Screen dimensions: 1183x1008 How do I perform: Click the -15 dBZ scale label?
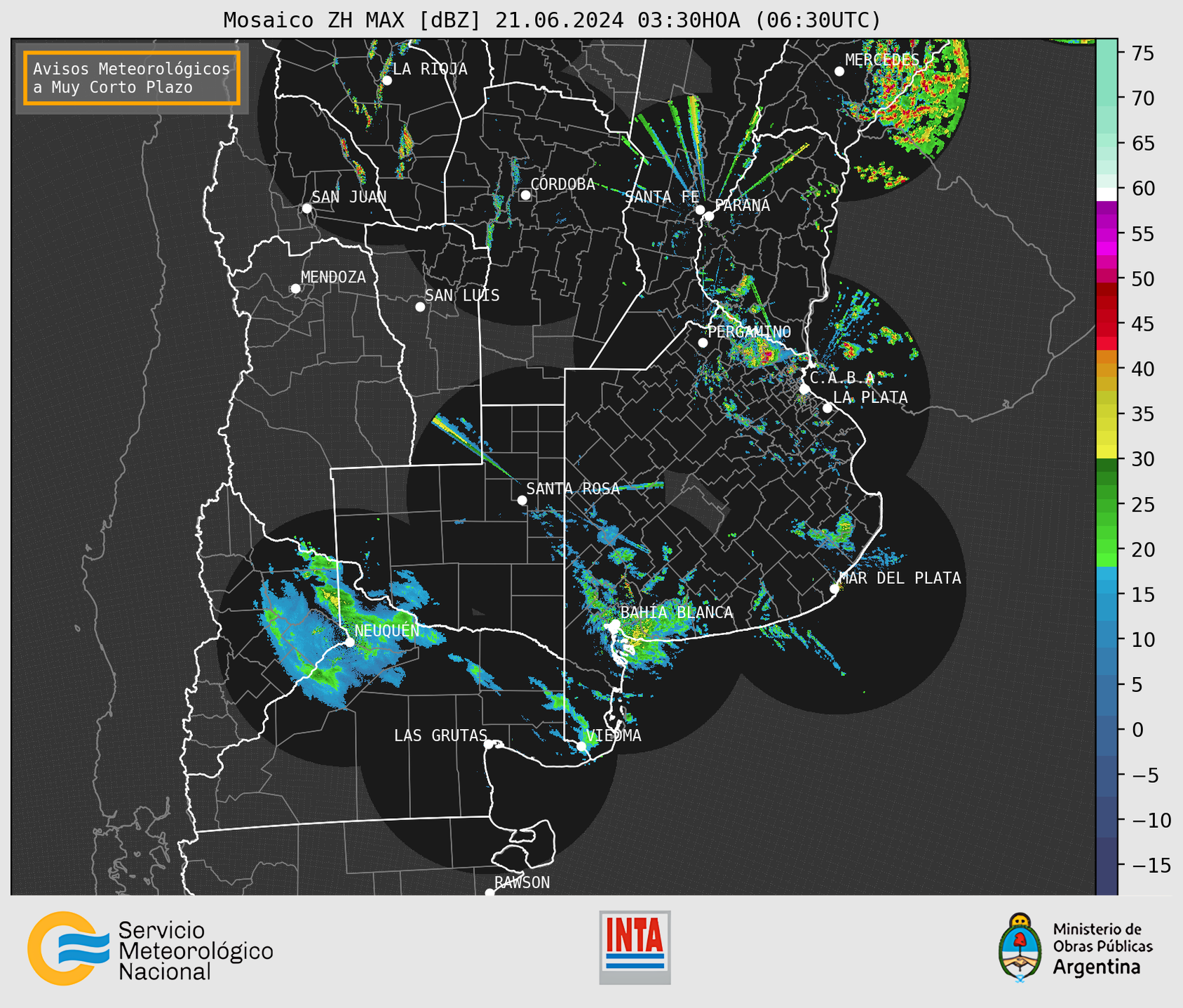[x=1150, y=865]
